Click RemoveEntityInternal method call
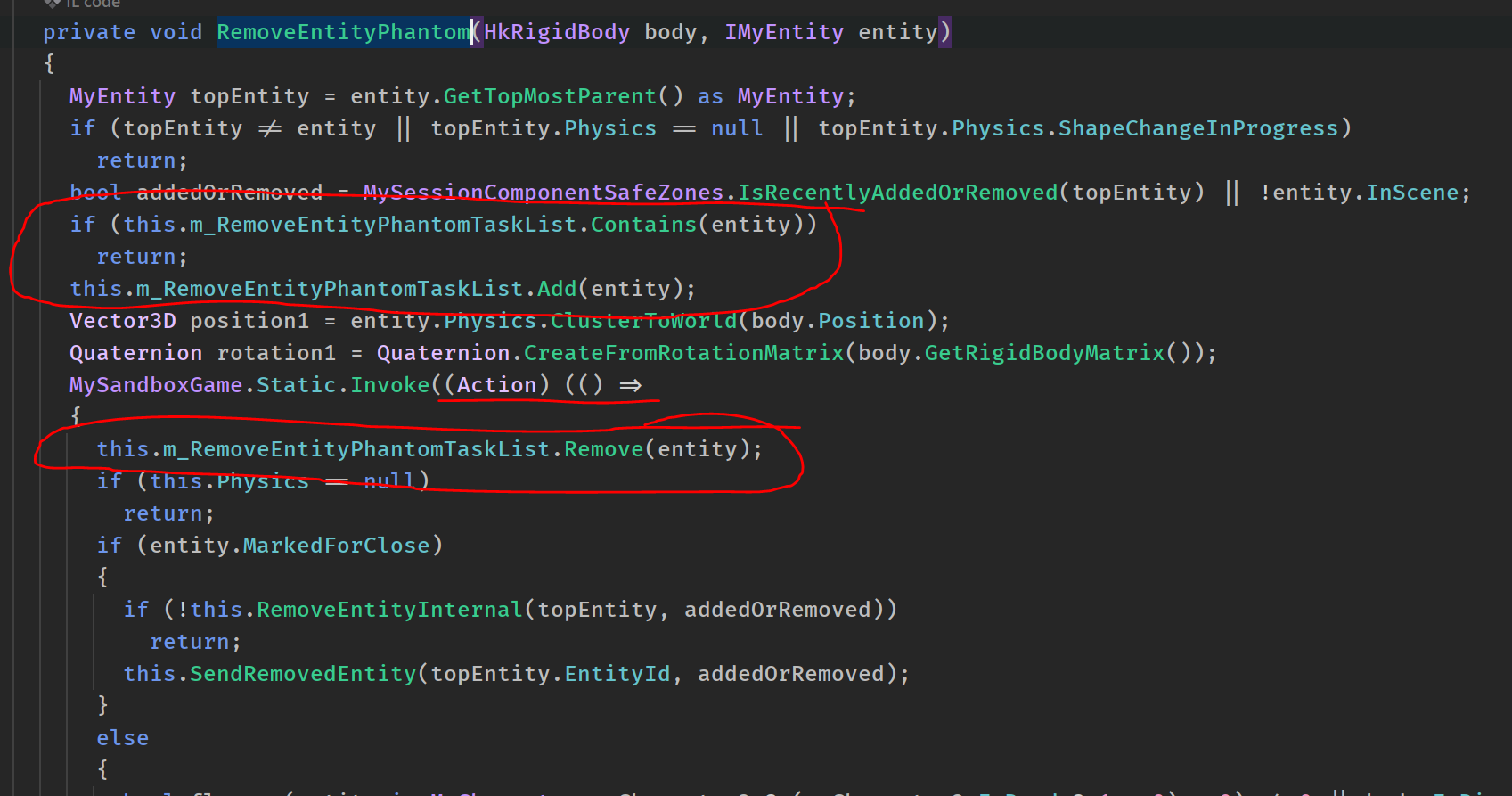This screenshot has width=1512, height=796. [x=389, y=610]
